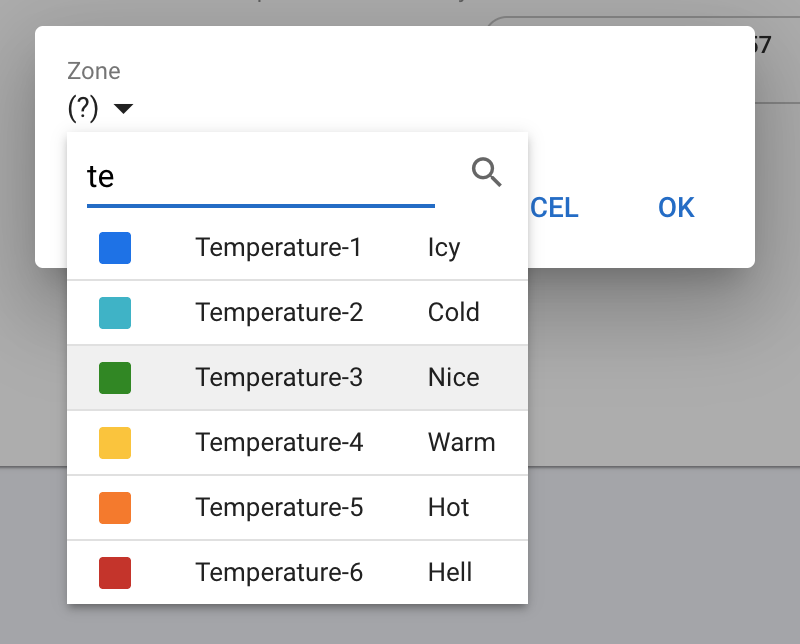800x644 pixels.
Task: Expand the Zone dropdown arrow
Action: 123,109
